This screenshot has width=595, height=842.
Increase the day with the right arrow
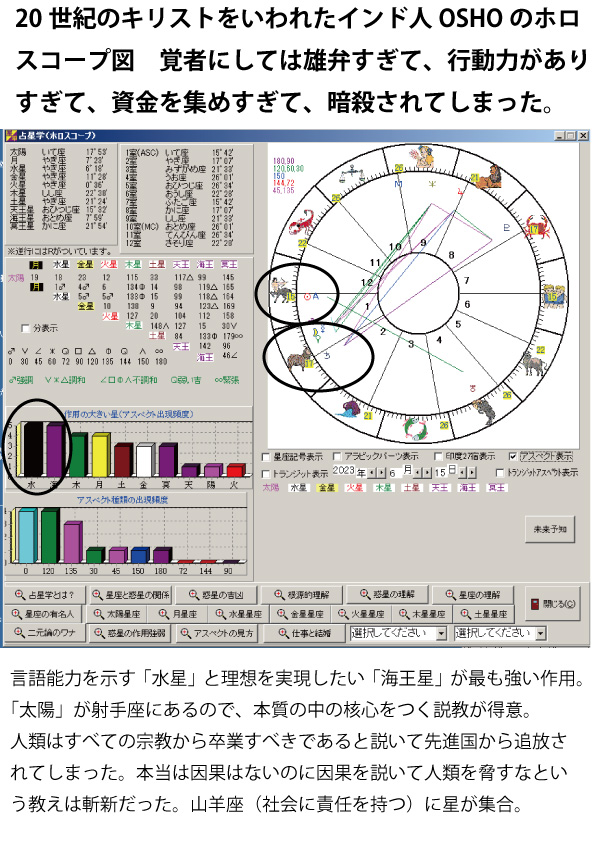472,473
